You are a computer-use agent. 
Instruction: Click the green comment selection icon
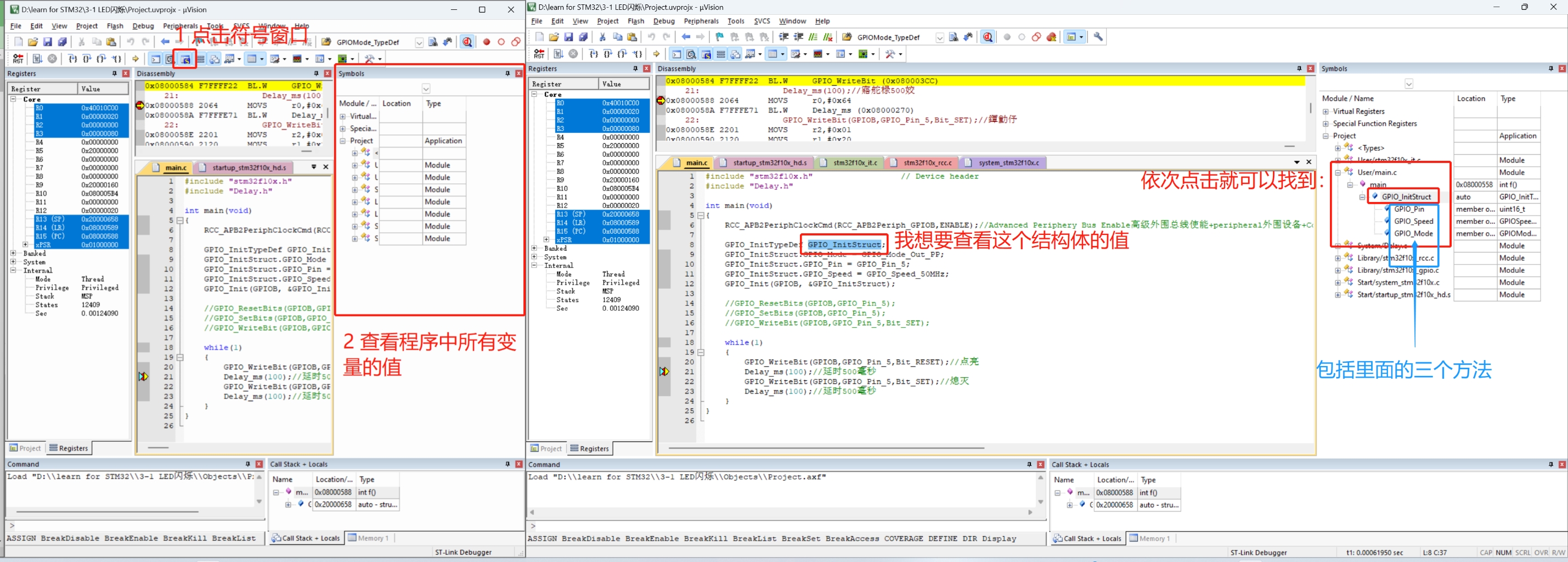(x=813, y=37)
